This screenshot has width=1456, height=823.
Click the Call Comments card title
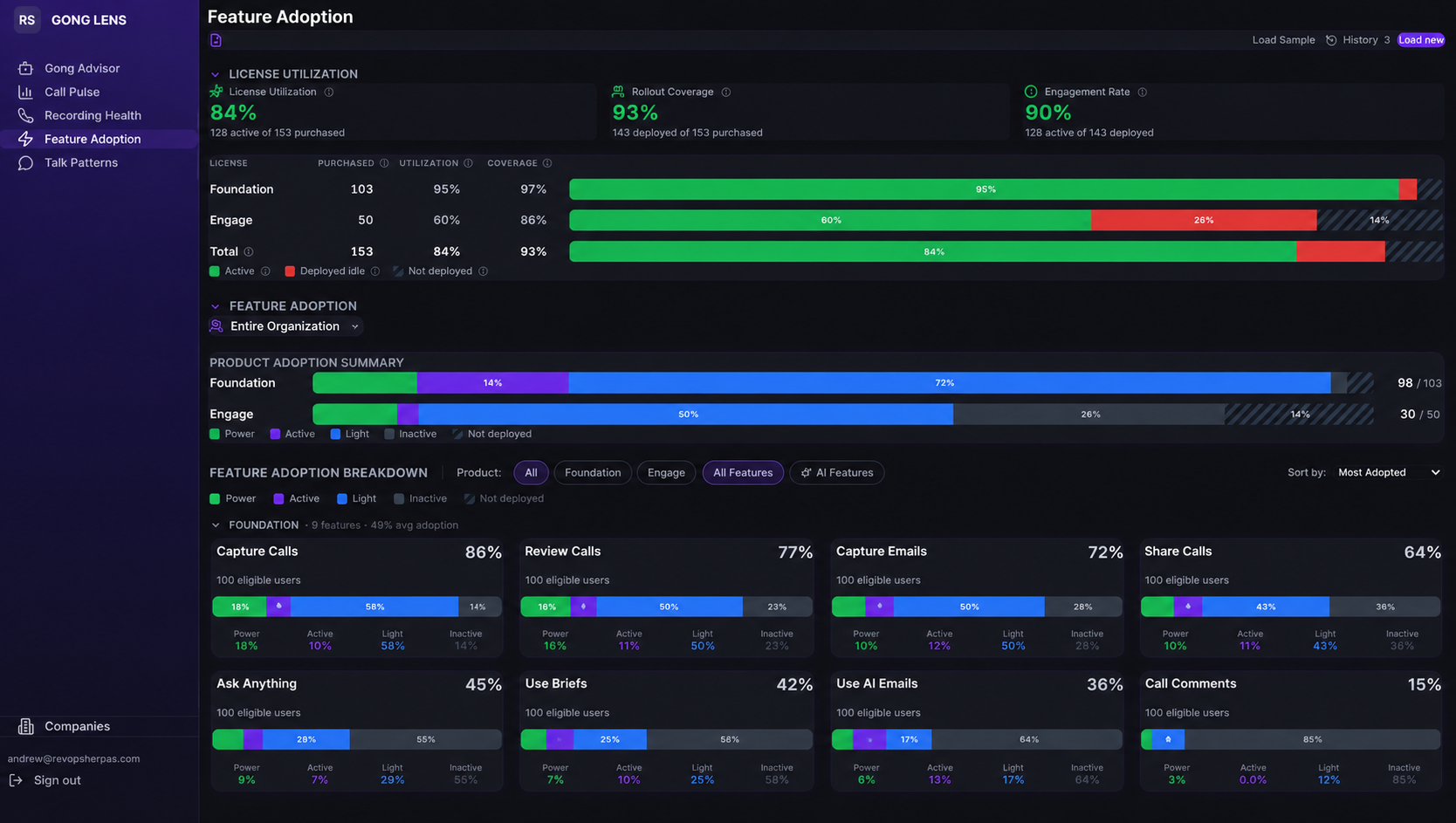click(1191, 684)
